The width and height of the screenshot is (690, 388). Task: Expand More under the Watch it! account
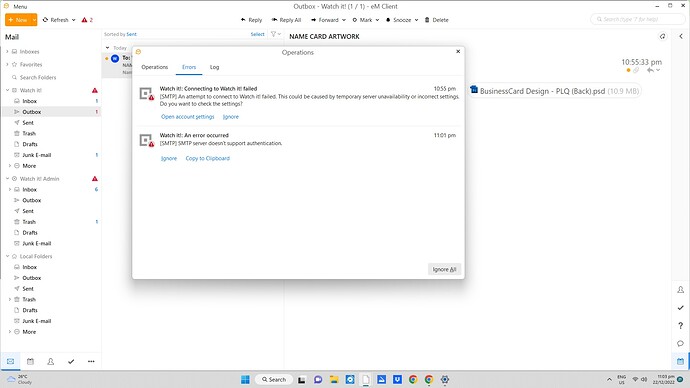(10, 166)
